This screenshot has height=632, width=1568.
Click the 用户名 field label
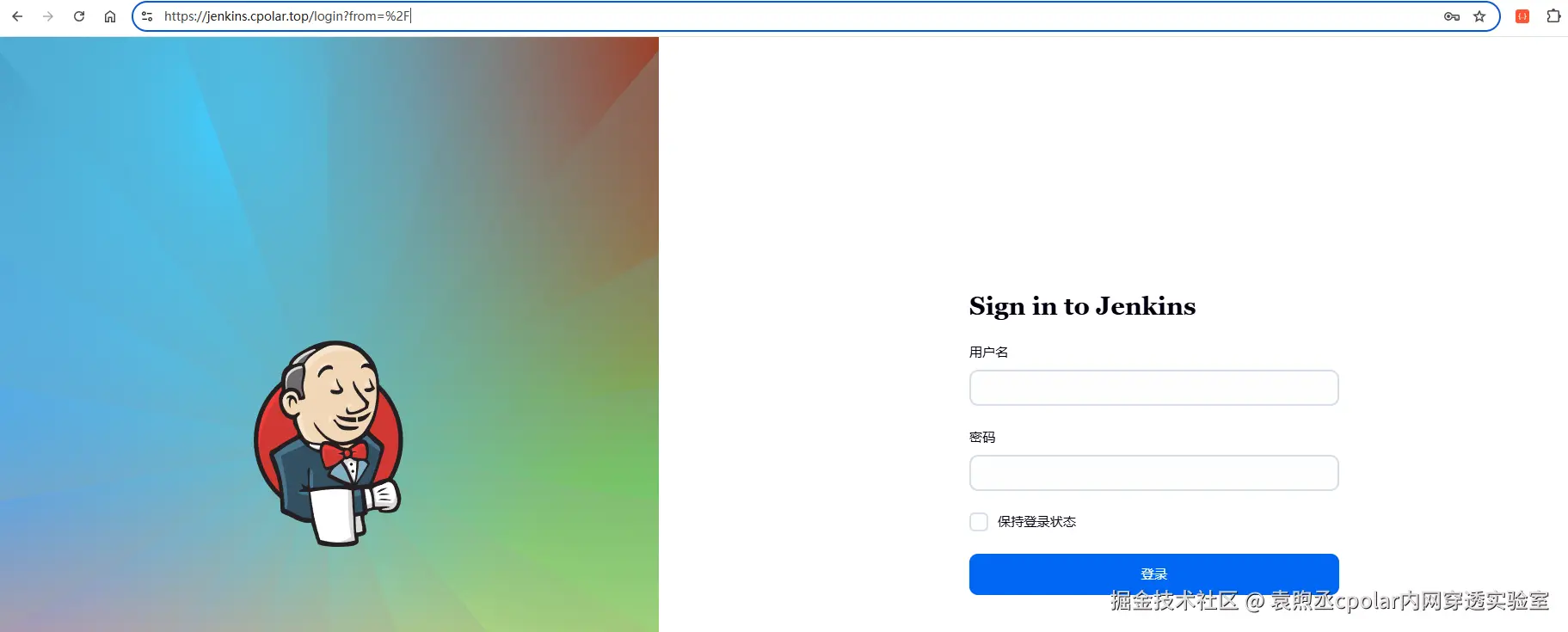pyautogui.click(x=988, y=352)
